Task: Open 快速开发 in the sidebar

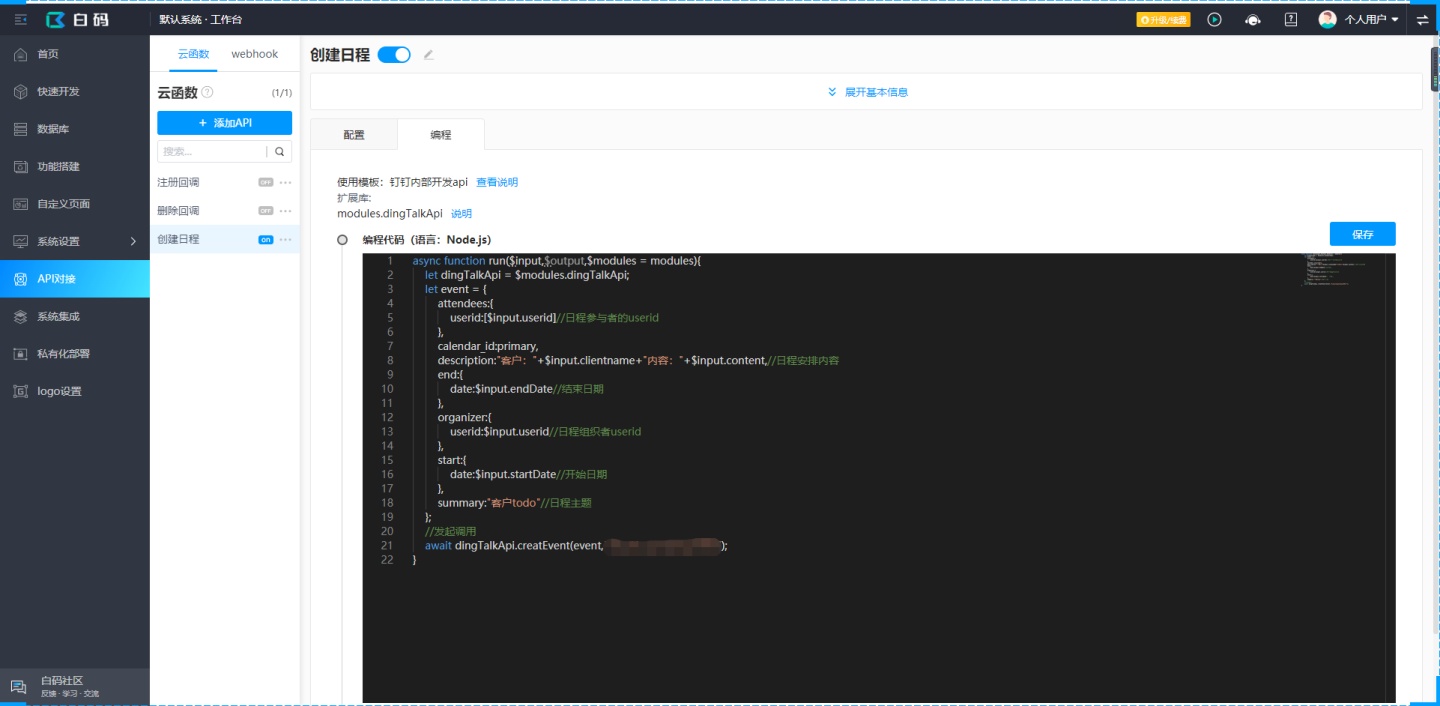Action: [x=75, y=91]
